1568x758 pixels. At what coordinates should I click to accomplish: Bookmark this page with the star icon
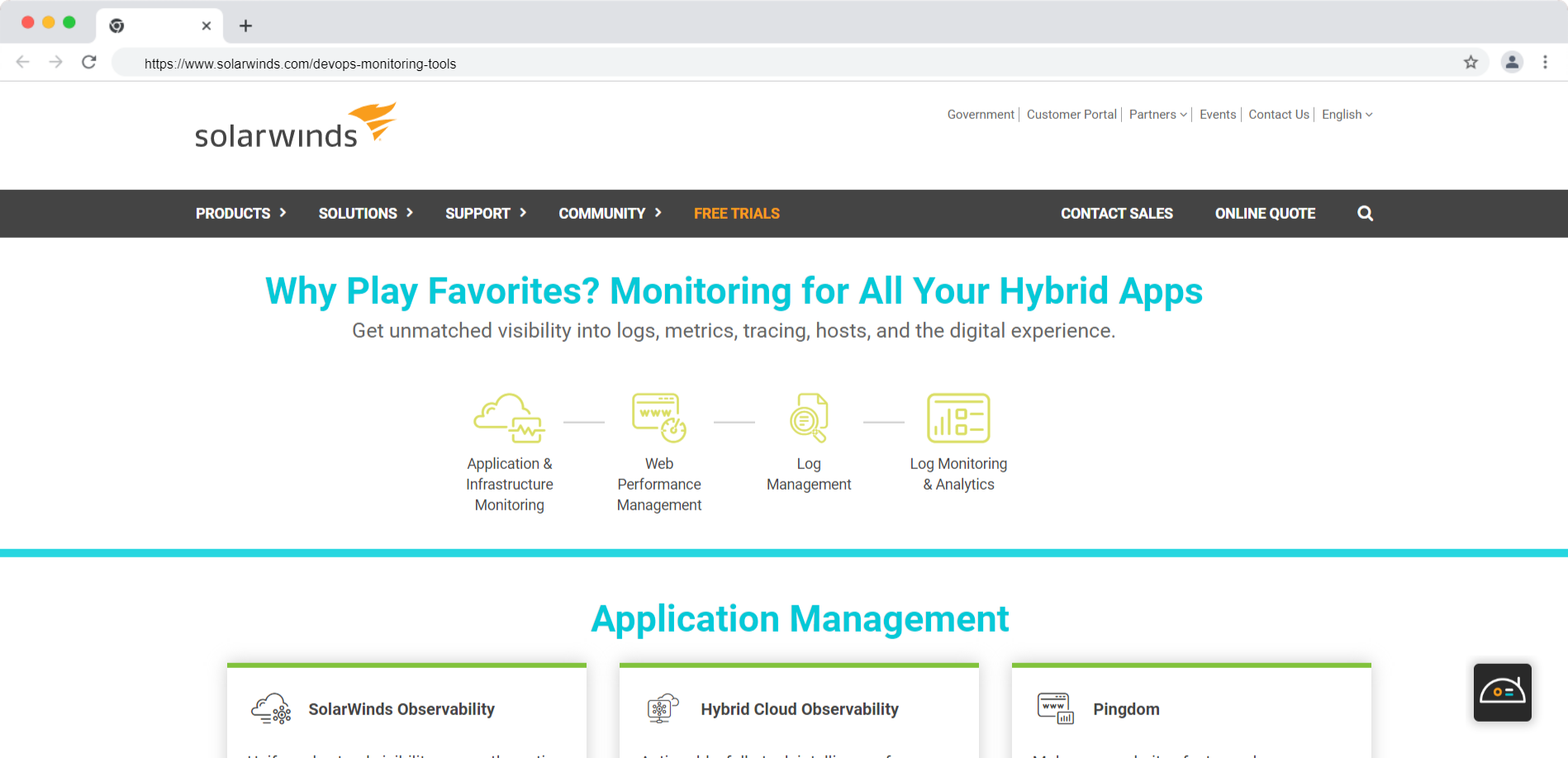pos(1471,63)
